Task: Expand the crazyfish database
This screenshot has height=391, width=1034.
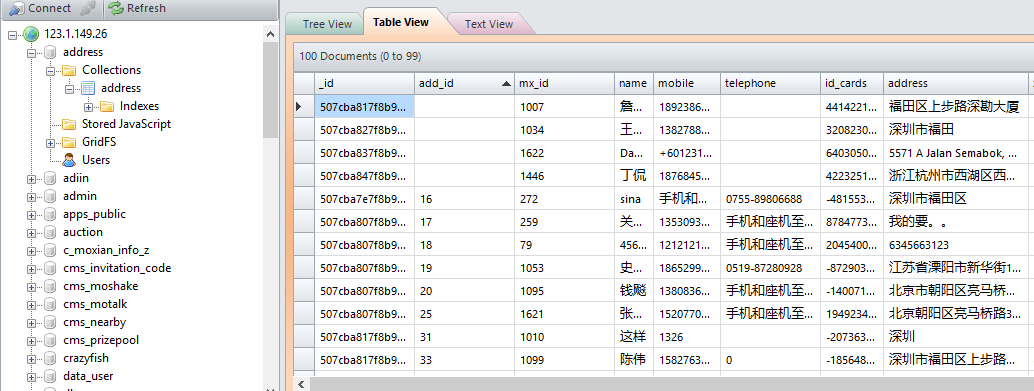Action: click(31, 359)
